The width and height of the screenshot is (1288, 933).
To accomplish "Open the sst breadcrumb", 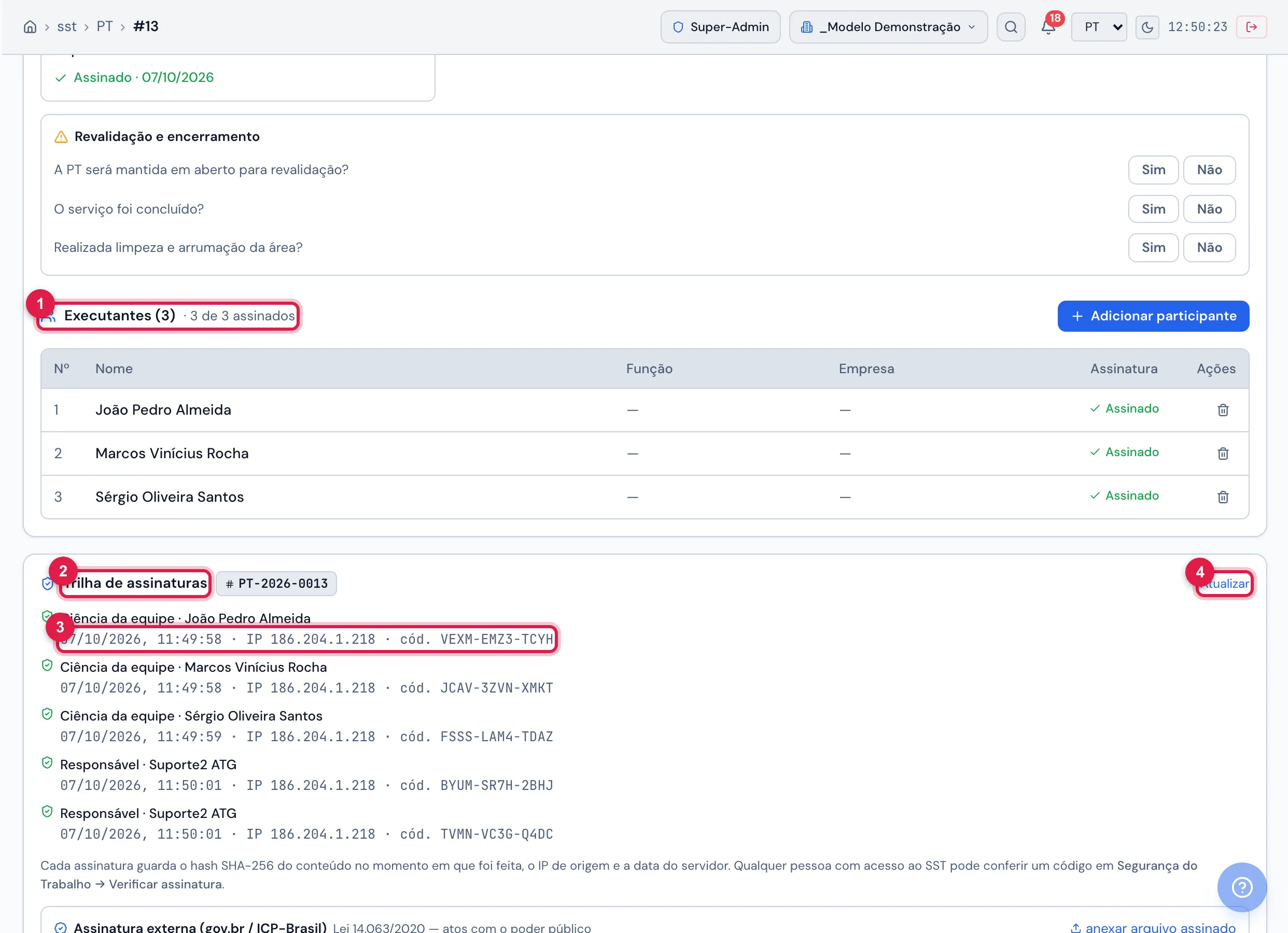I will point(66,26).
